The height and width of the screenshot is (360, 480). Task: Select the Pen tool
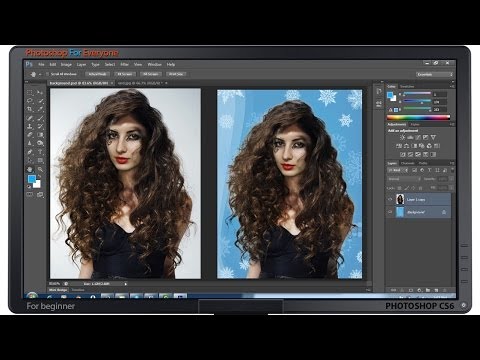[30, 152]
